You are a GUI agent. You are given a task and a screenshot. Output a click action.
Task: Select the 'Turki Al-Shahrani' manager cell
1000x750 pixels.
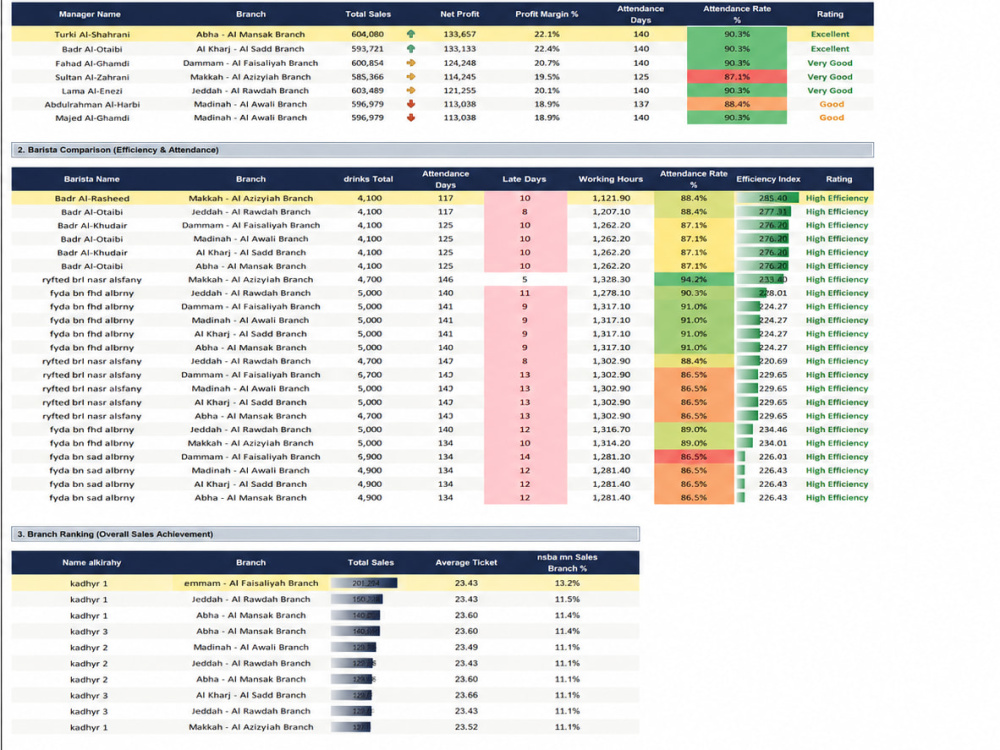tap(92, 34)
